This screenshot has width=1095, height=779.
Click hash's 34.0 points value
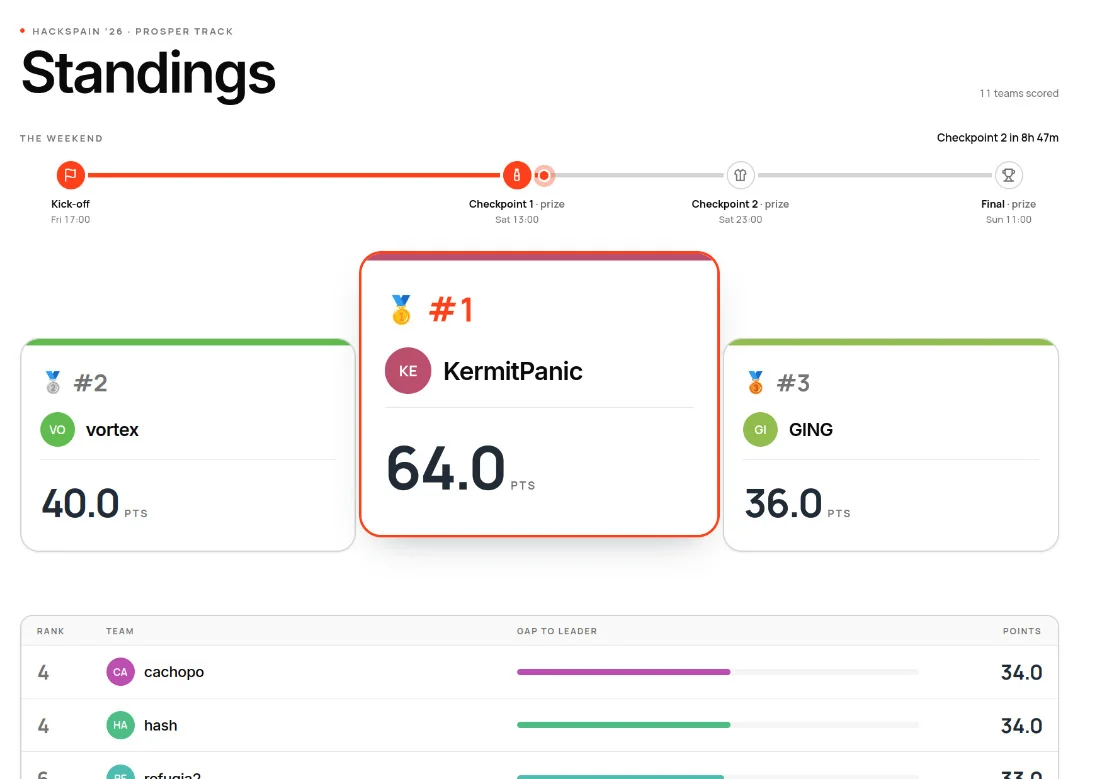tap(1022, 726)
